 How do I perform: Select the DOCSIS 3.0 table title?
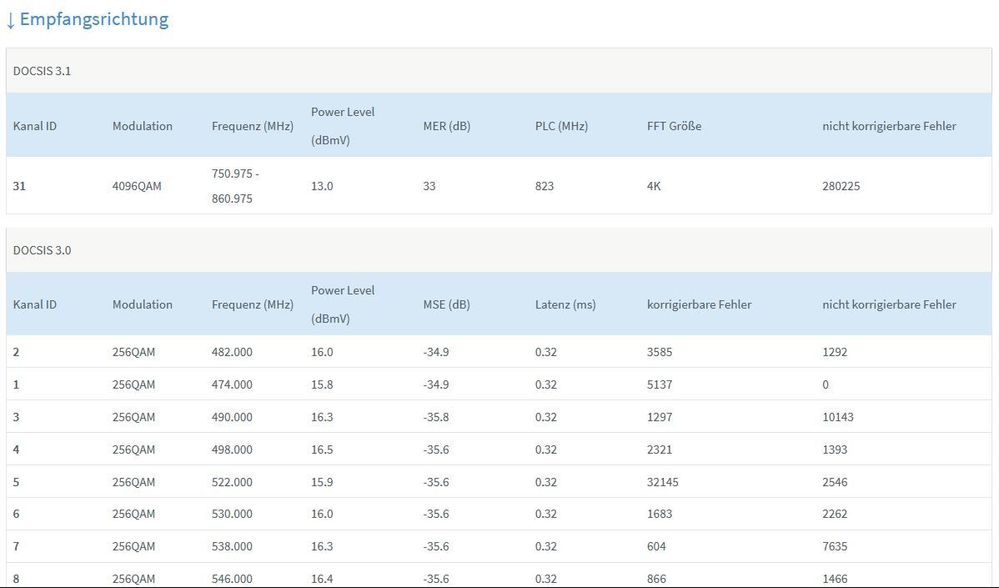click(x=42, y=250)
